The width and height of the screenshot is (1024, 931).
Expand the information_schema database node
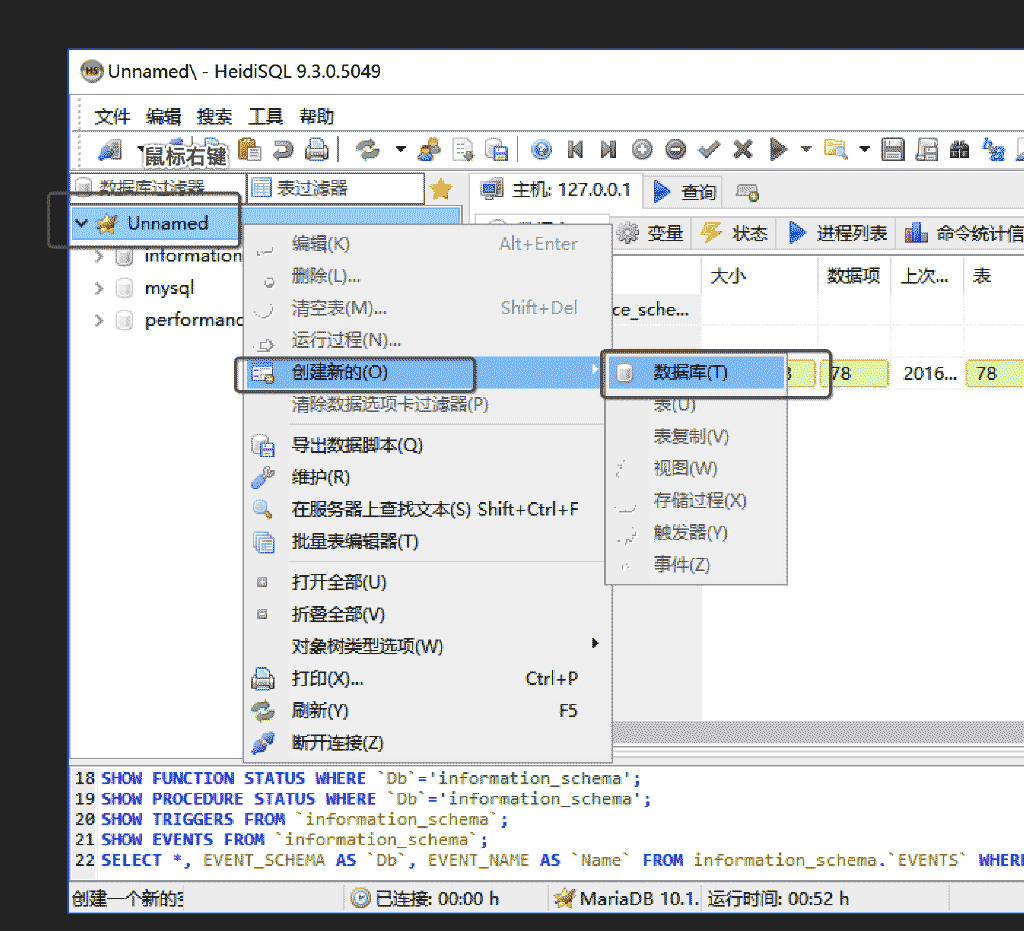pos(99,256)
